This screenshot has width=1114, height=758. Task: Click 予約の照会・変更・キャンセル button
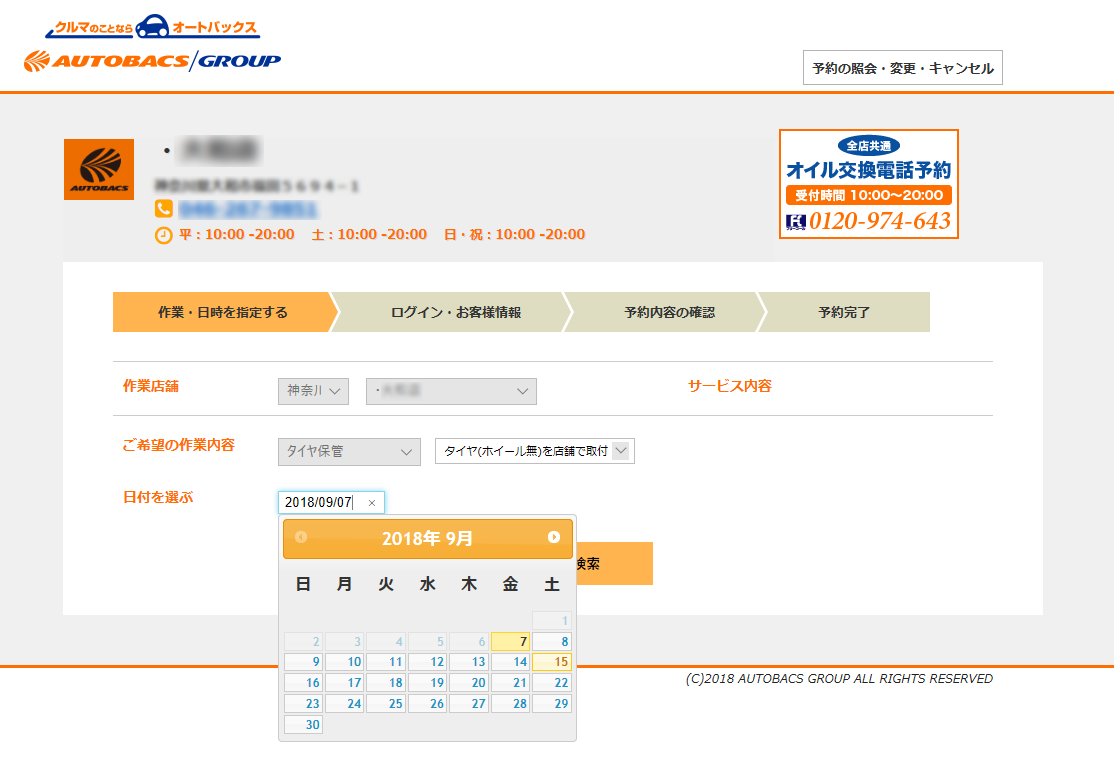[x=902, y=68]
